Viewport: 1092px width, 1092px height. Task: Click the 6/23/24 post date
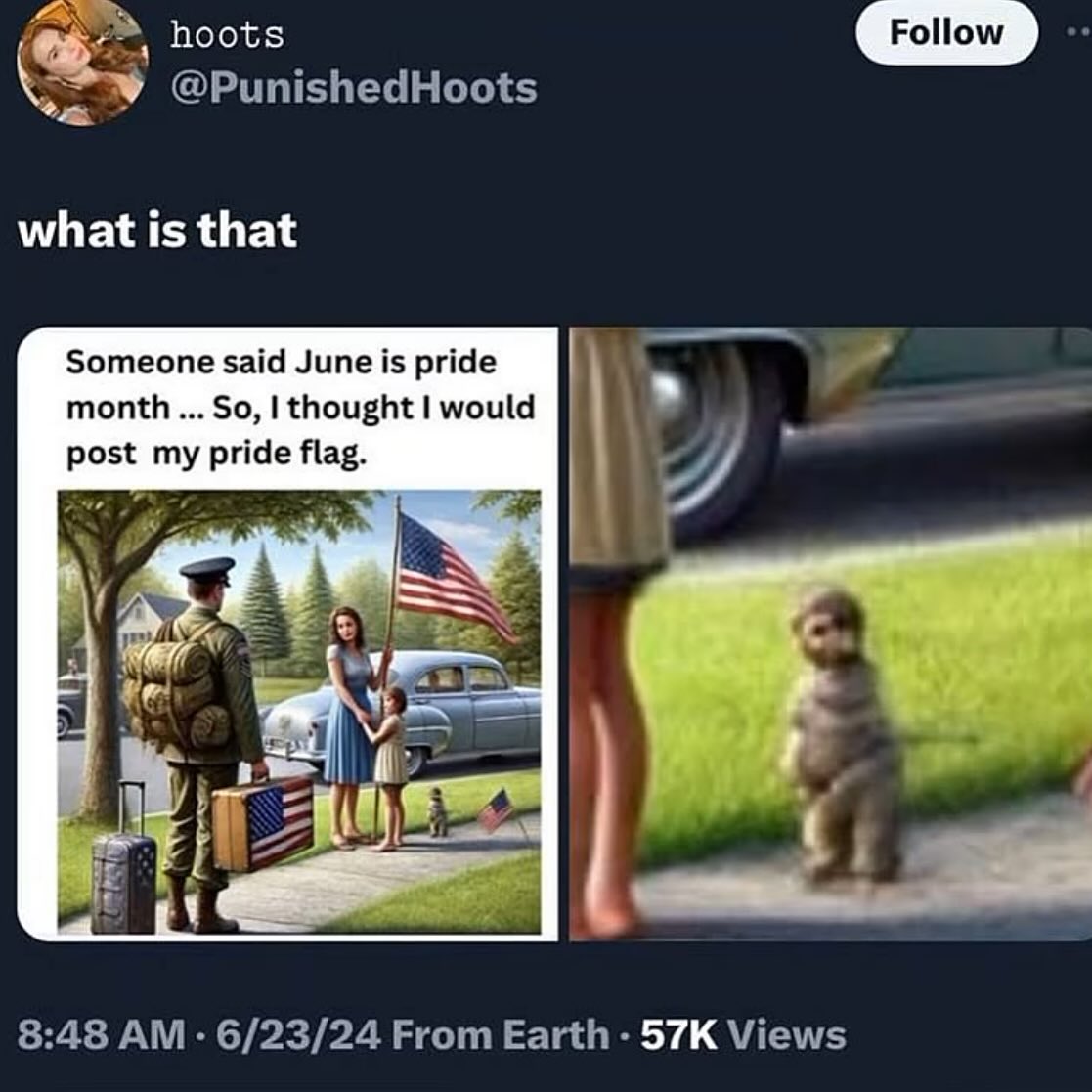[298, 1034]
